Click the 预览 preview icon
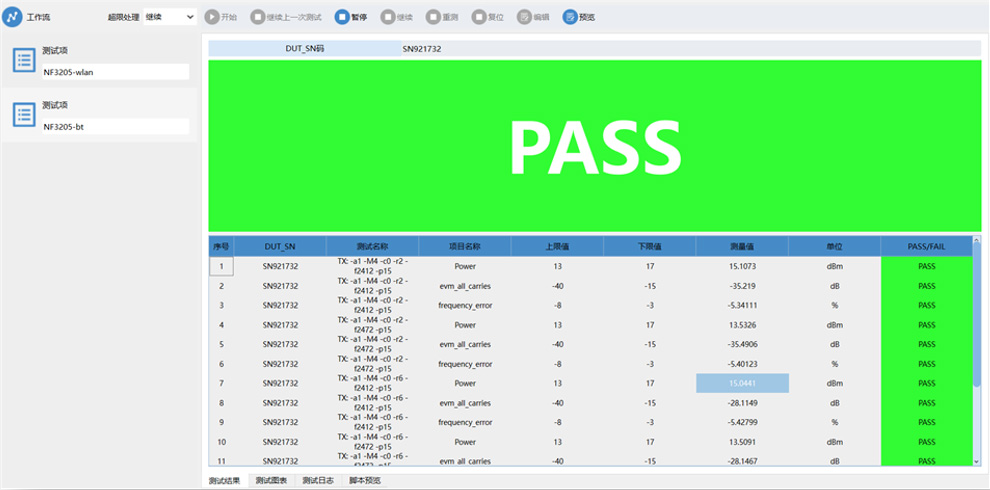The width and height of the screenshot is (990, 490). [x=570, y=17]
